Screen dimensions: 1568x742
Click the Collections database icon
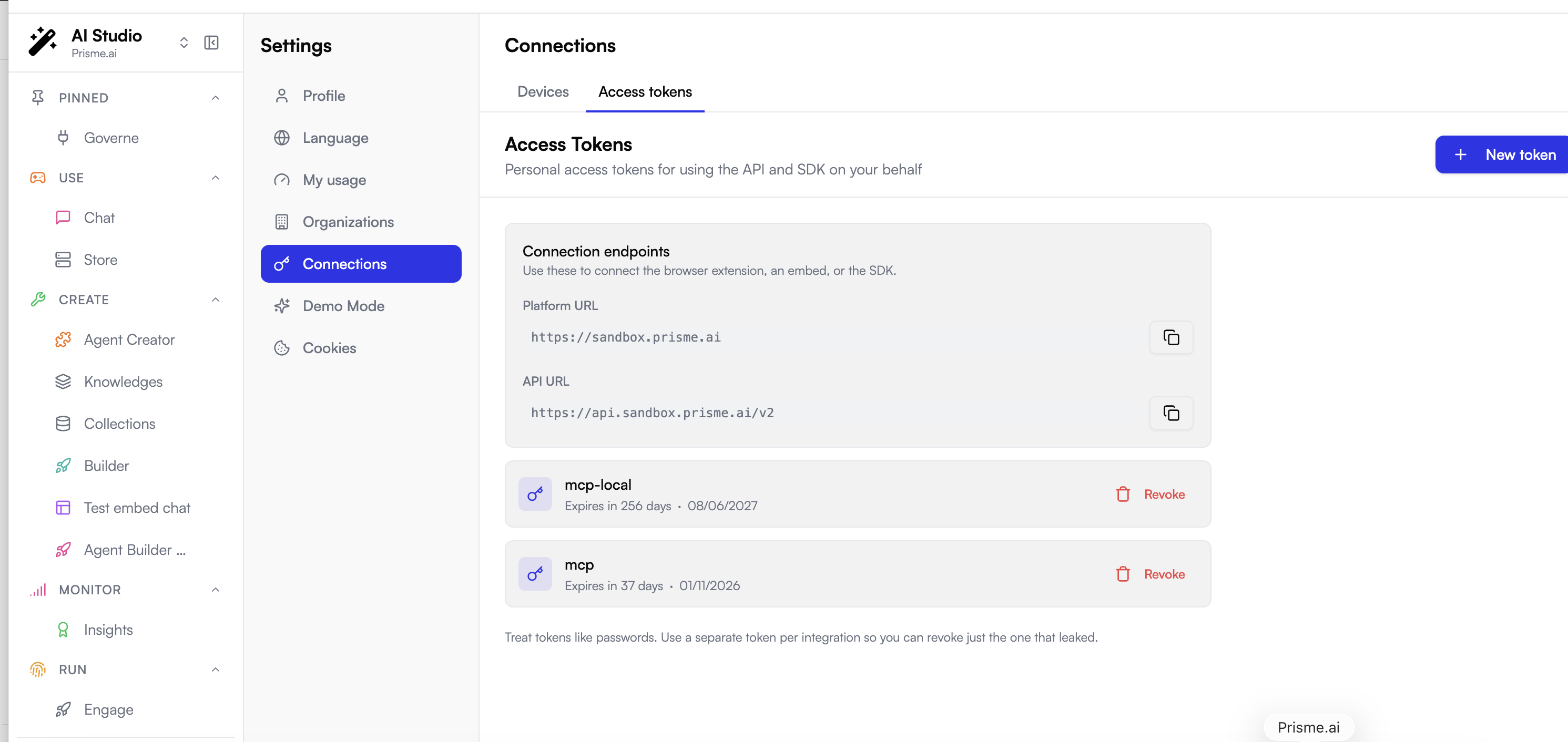(63, 424)
